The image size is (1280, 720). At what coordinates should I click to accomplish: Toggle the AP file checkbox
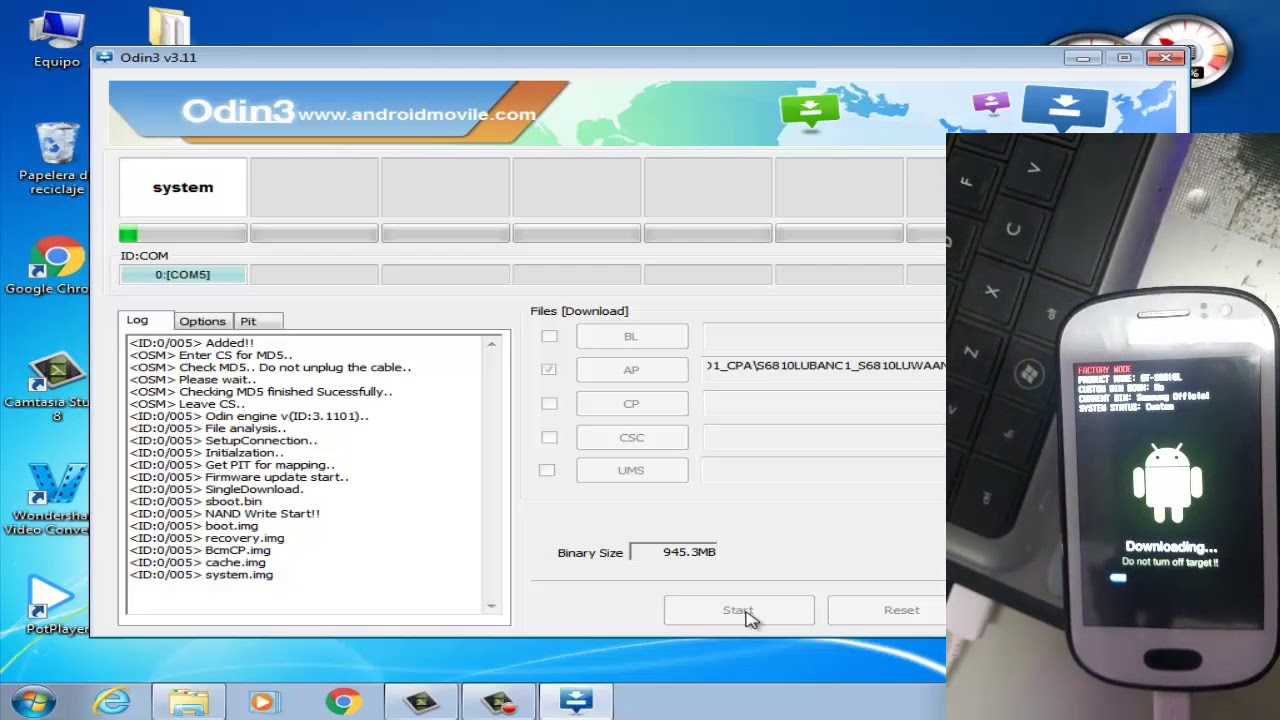[549, 369]
